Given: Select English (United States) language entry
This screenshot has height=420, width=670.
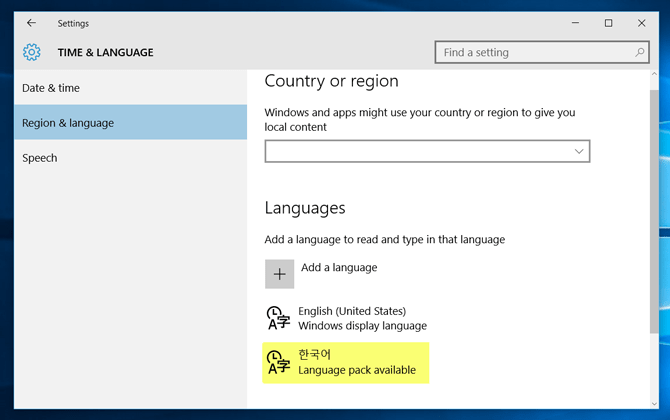Looking at the screenshot, I should [346, 318].
